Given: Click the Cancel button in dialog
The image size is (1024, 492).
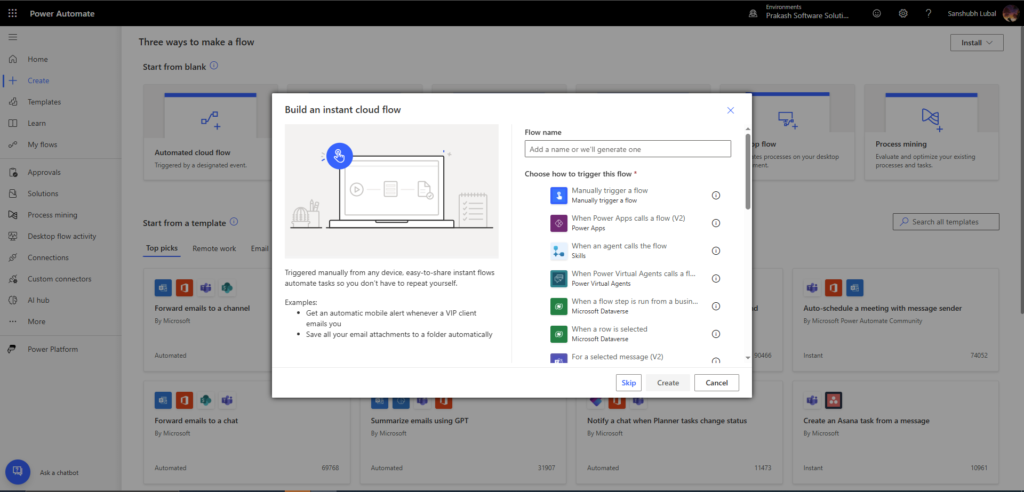Looking at the screenshot, I should [x=716, y=383].
